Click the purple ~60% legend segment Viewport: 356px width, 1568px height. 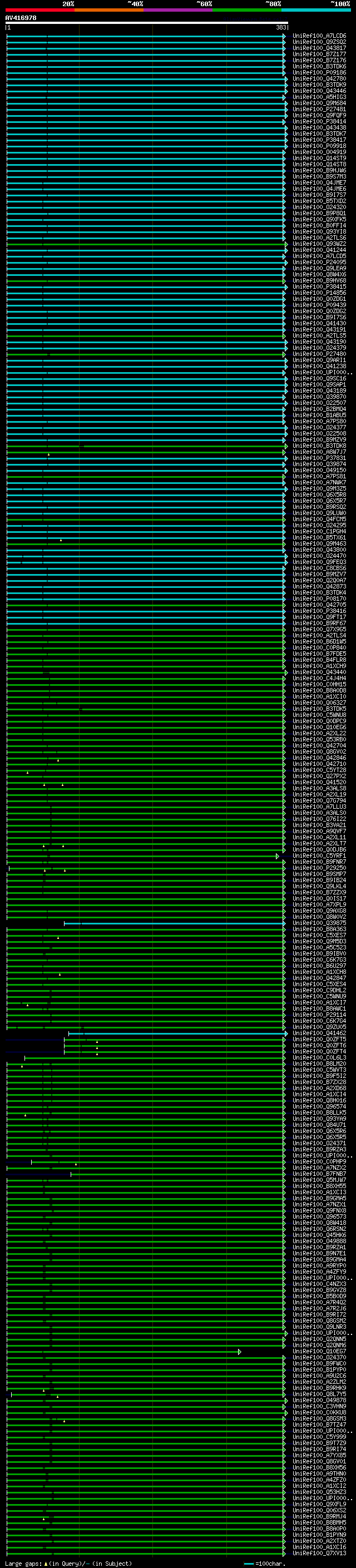177,10
